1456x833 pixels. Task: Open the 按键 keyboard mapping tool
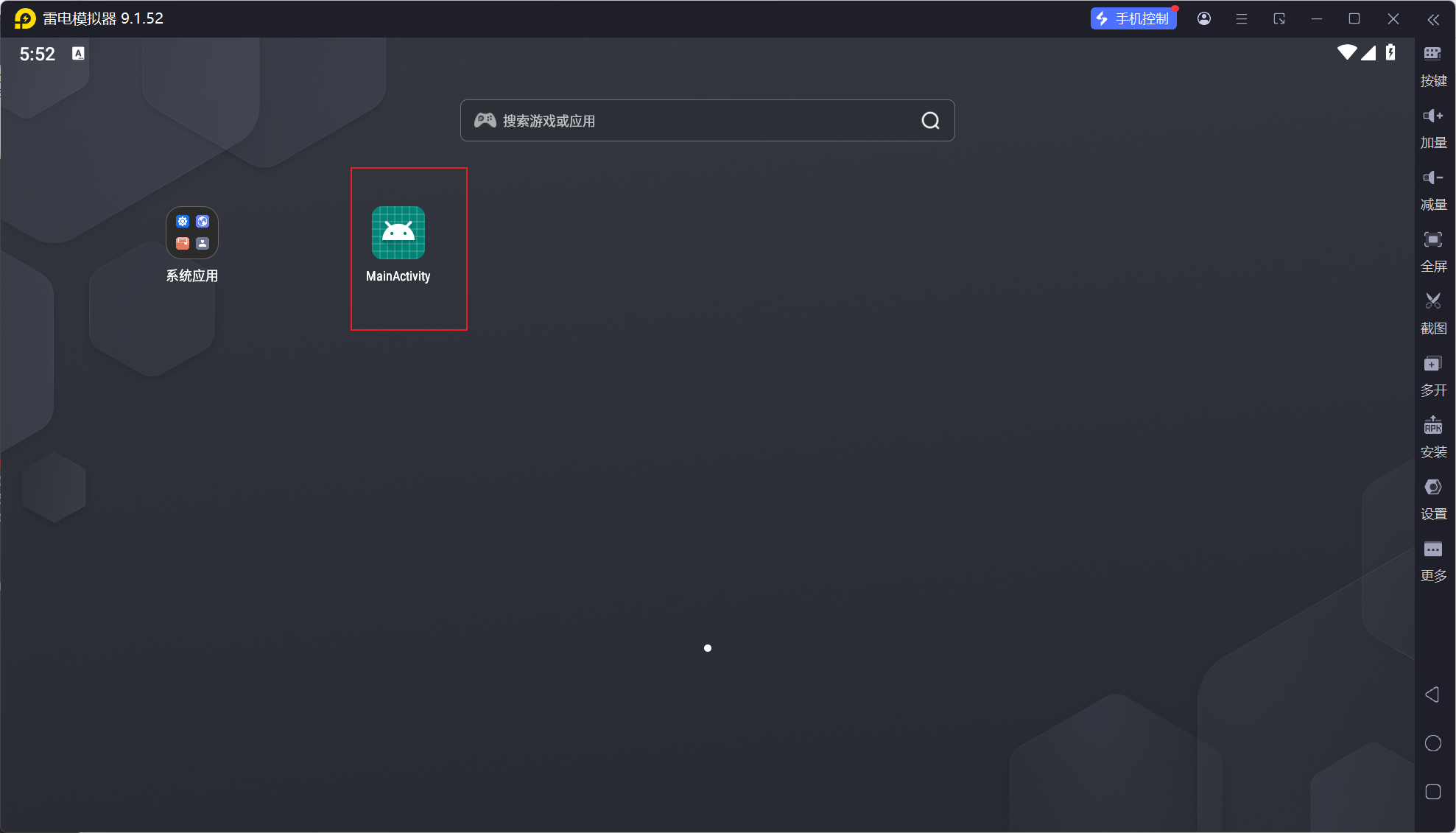pyautogui.click(x=1433, y=66)
